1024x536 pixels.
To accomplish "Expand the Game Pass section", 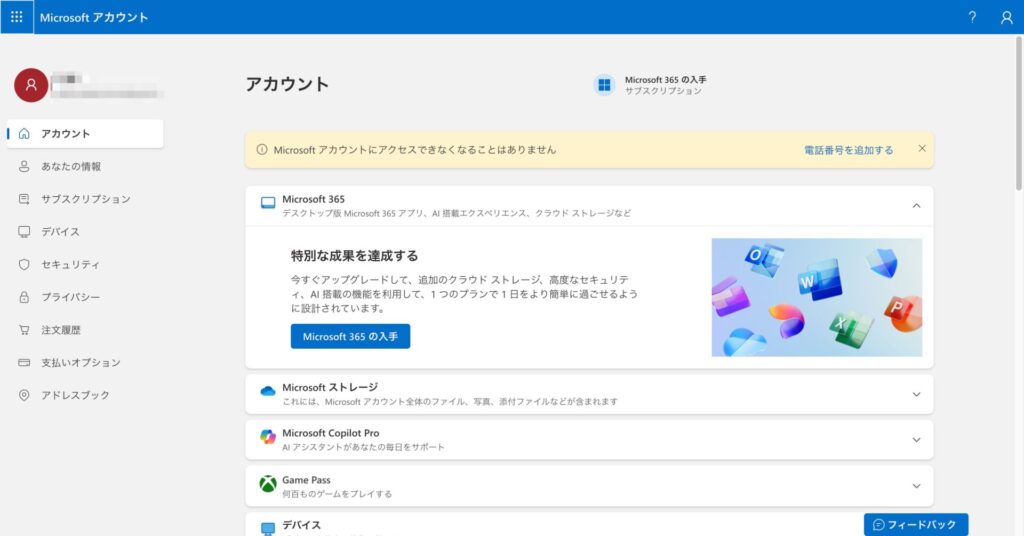I will 916,486.
